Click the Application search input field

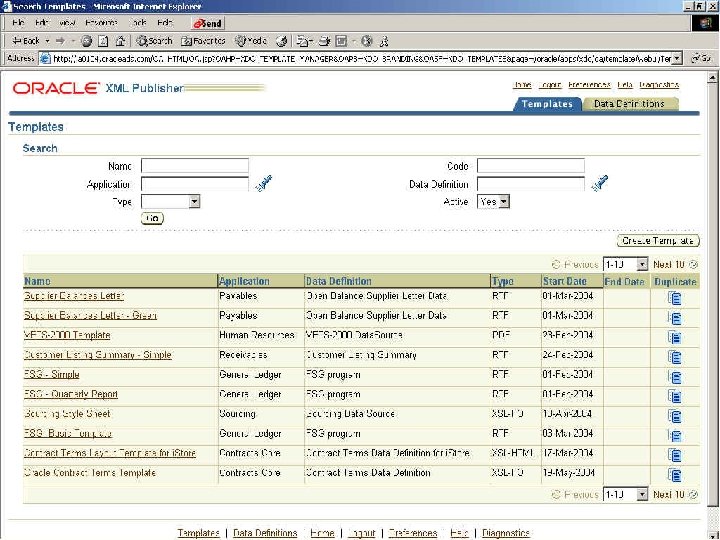click(x=195, y=184)
